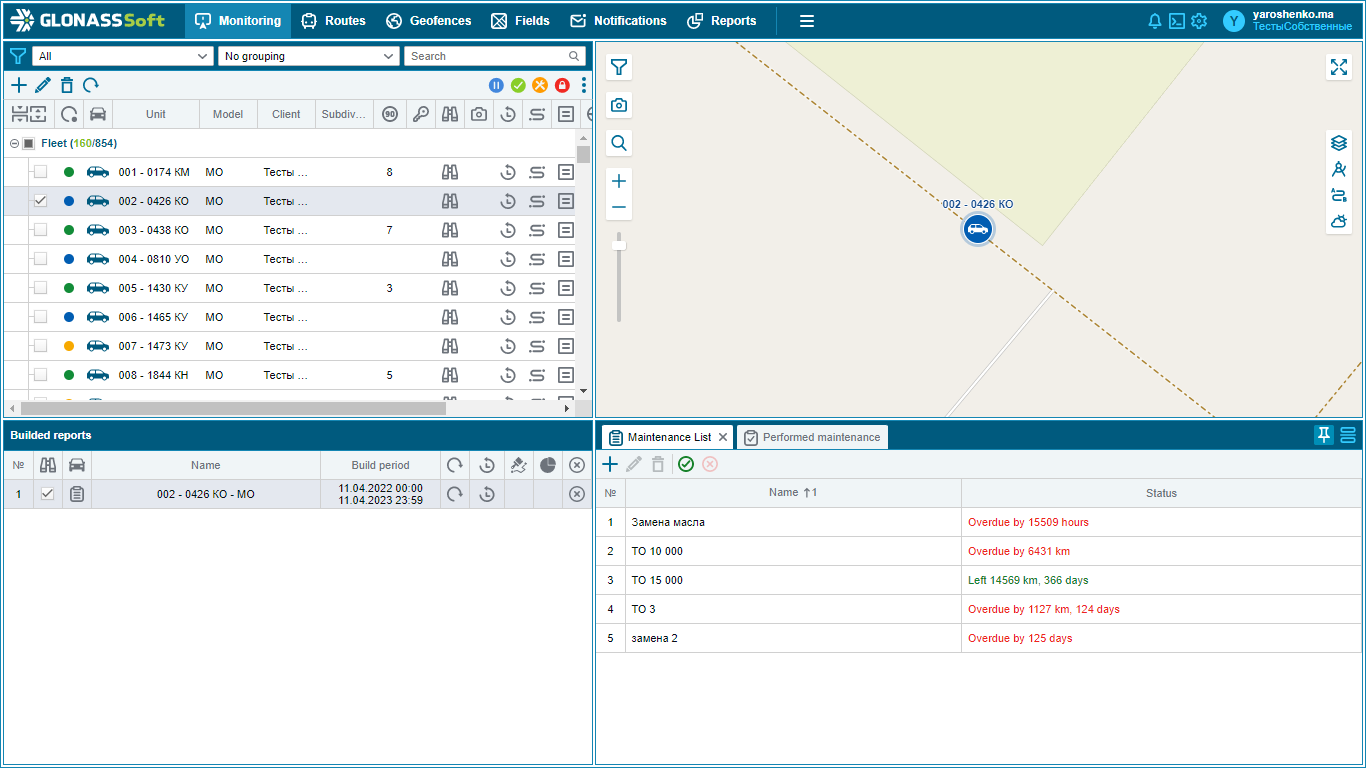Open the Fields section
The image size is (1366, 768).
tap(520, 21)
